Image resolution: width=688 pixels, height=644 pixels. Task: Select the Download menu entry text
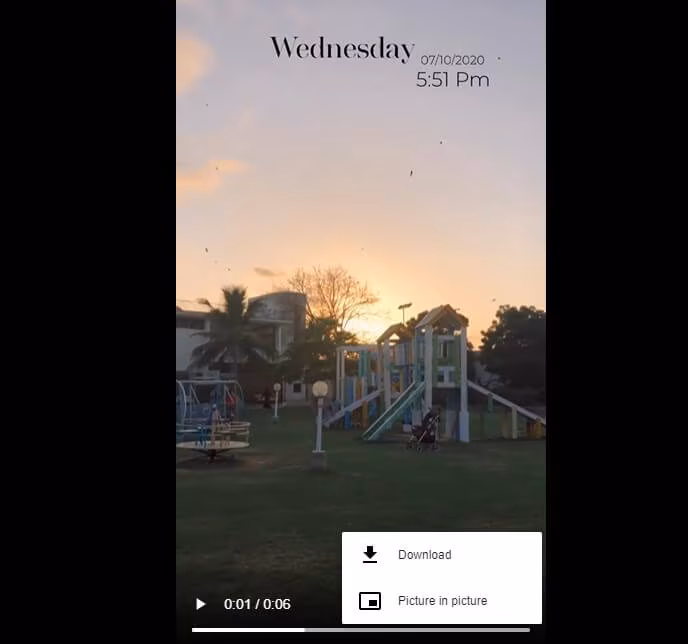[425, 555]
